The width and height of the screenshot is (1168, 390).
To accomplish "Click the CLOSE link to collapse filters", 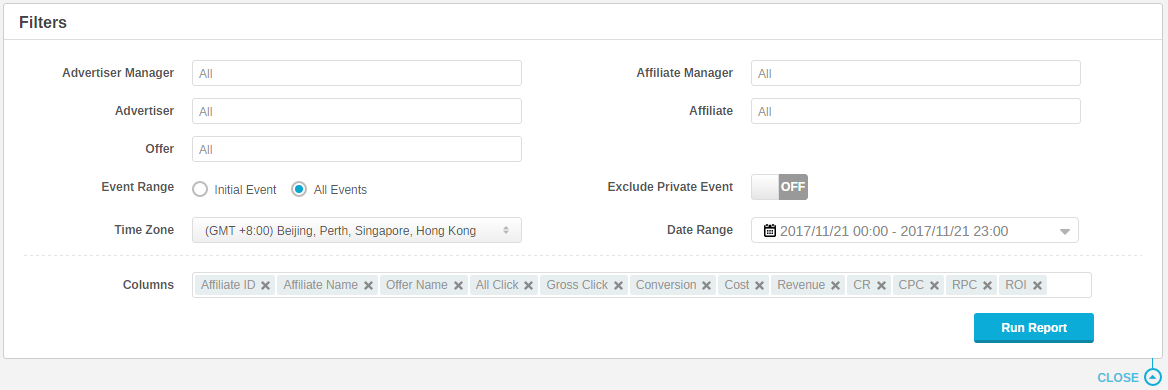I will coord(1117,378).
